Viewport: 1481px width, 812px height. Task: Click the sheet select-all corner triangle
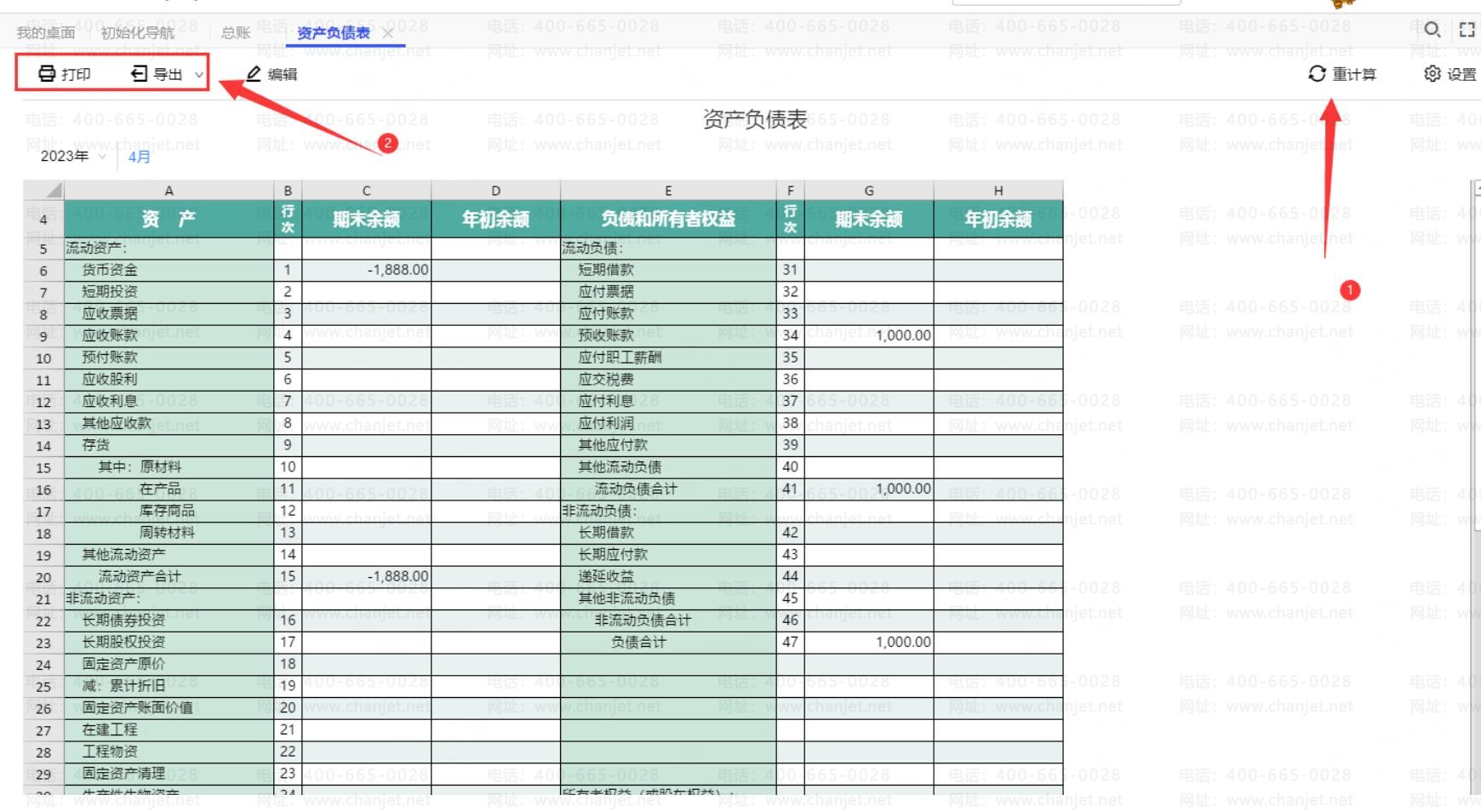pyautogui.click(x=43, y=190)
